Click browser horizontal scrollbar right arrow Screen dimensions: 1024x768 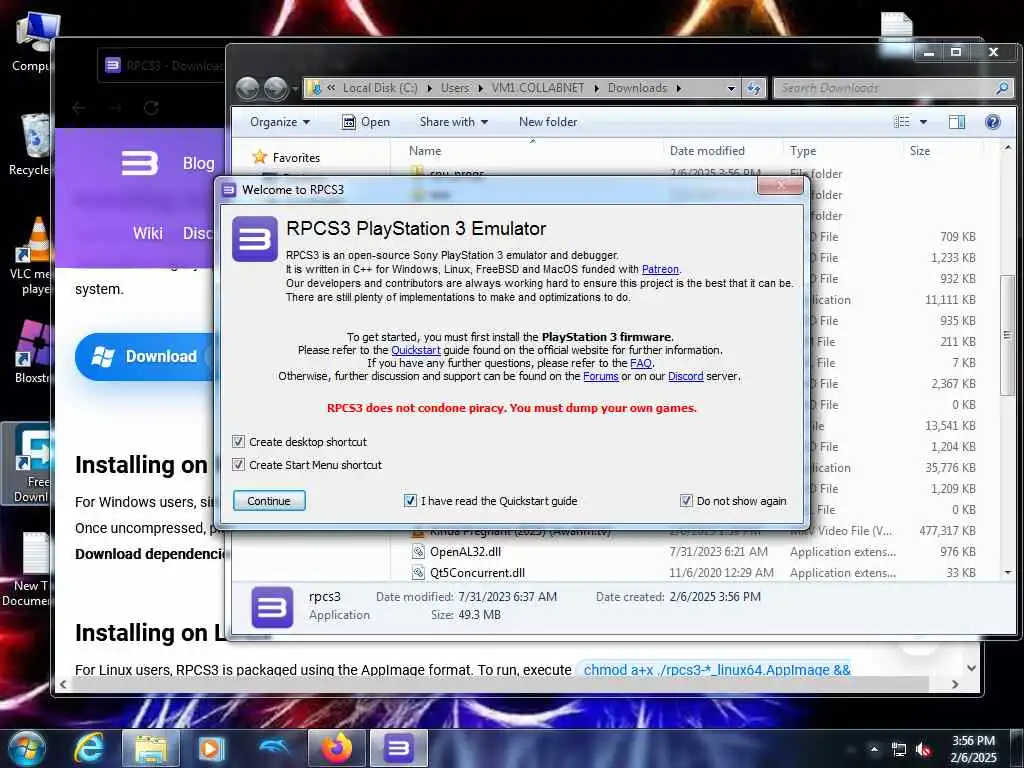point(955,684)
